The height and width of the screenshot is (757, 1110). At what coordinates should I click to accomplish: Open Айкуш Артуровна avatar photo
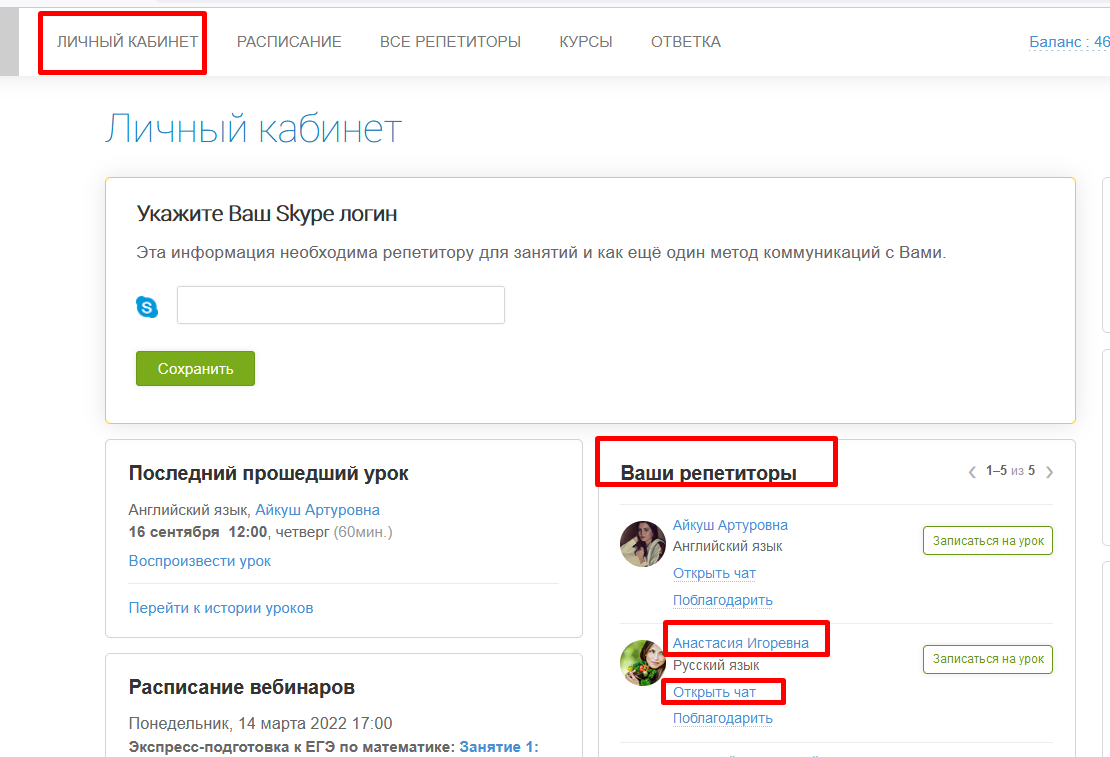point(642,544)
